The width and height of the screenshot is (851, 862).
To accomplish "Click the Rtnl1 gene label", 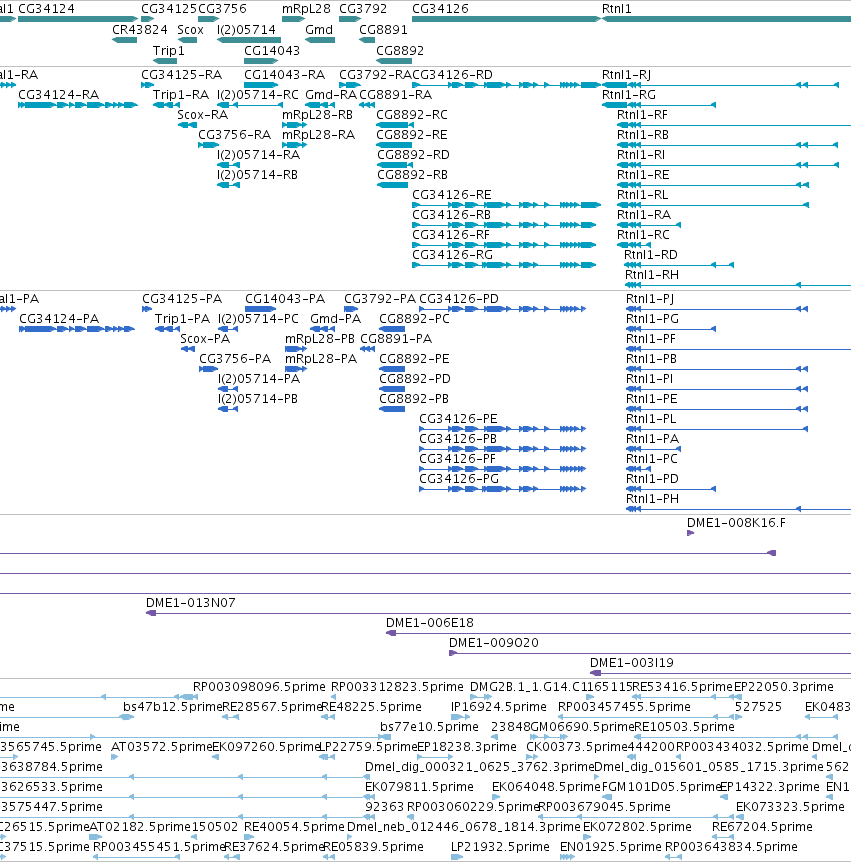I will (x=617, y=9).
